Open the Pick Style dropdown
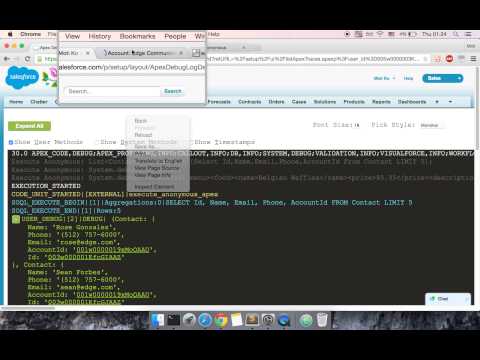 tap(432, 125)
